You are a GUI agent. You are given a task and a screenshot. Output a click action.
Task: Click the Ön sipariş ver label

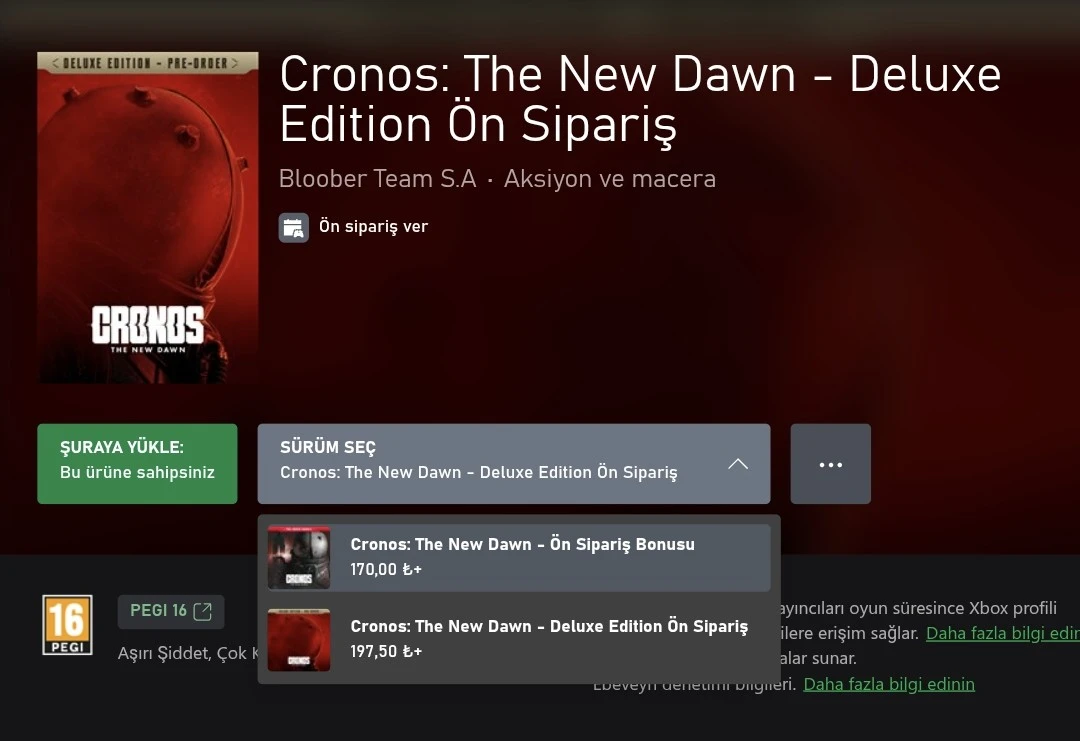pos(373,227)
